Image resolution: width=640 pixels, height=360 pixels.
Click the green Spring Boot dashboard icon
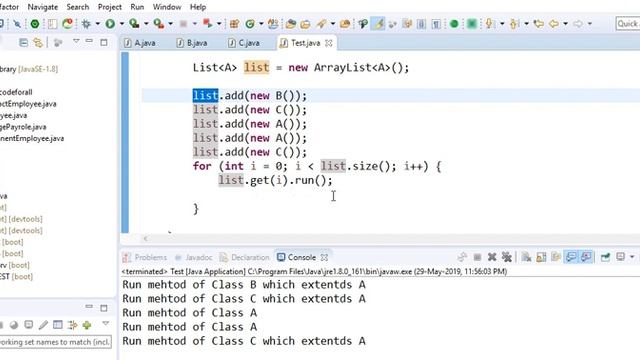(x=35, y=24)
